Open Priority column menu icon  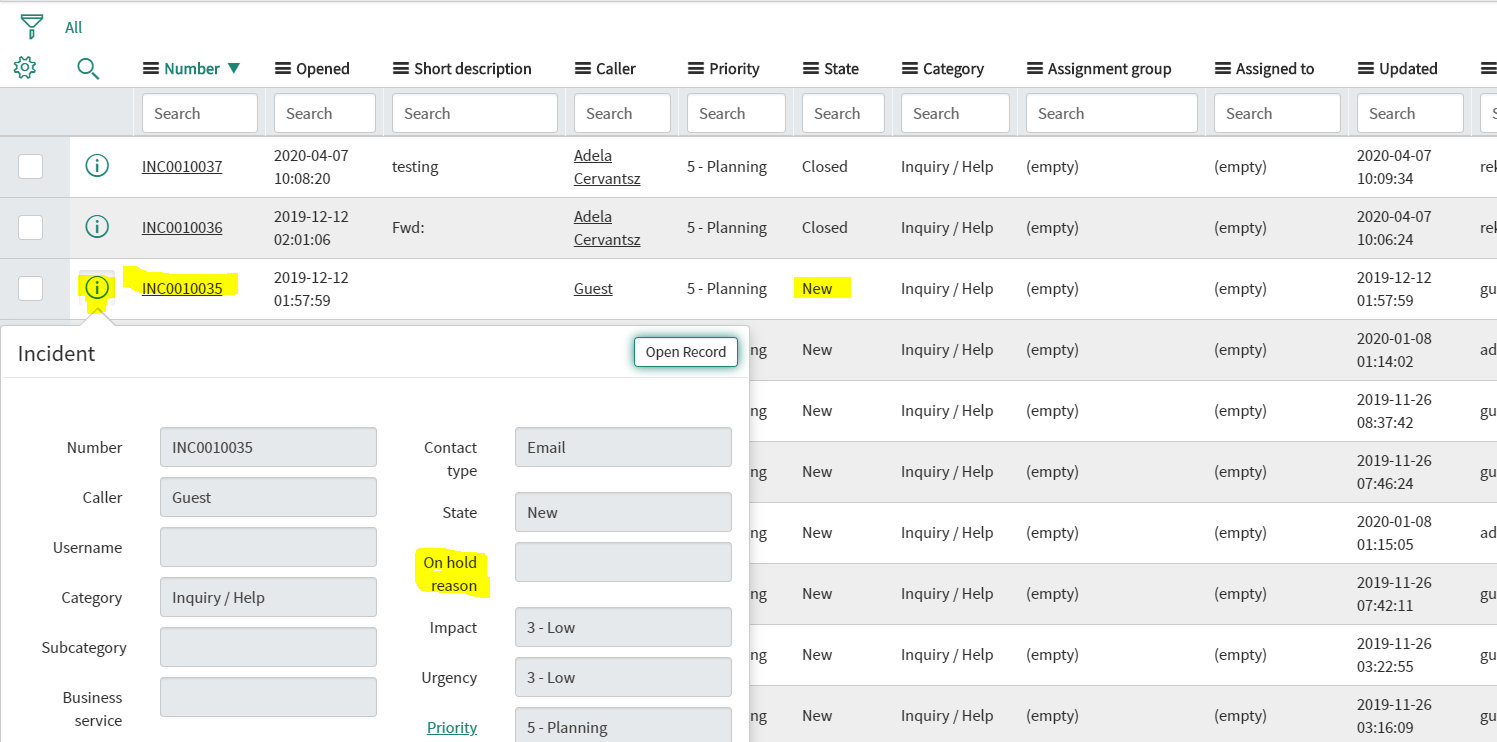point(697,69)
